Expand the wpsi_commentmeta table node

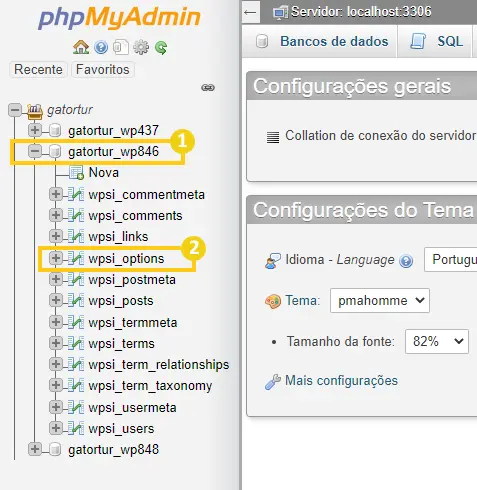(x=56, y=194)
